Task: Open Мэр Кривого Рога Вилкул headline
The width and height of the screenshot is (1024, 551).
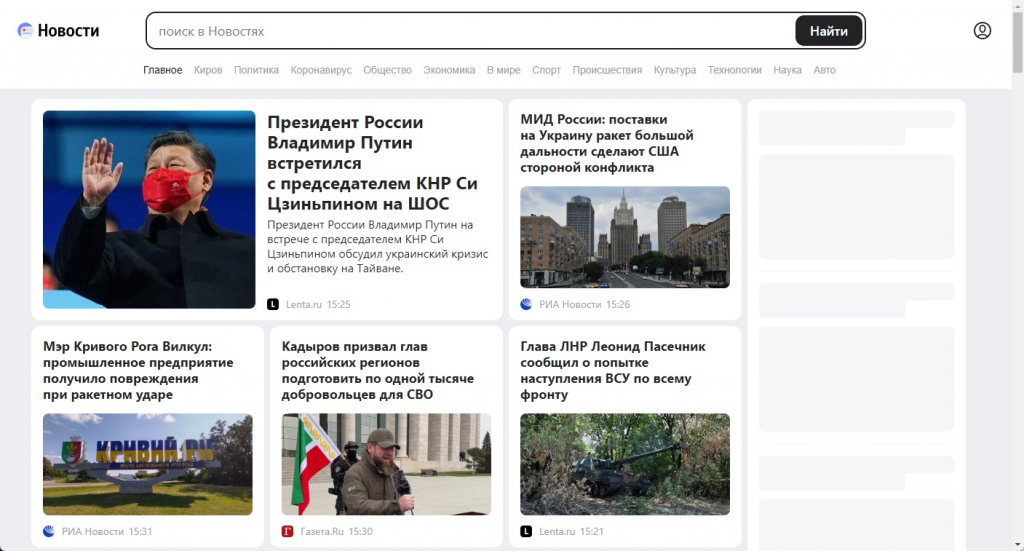Action: click(x=138, y=370)
